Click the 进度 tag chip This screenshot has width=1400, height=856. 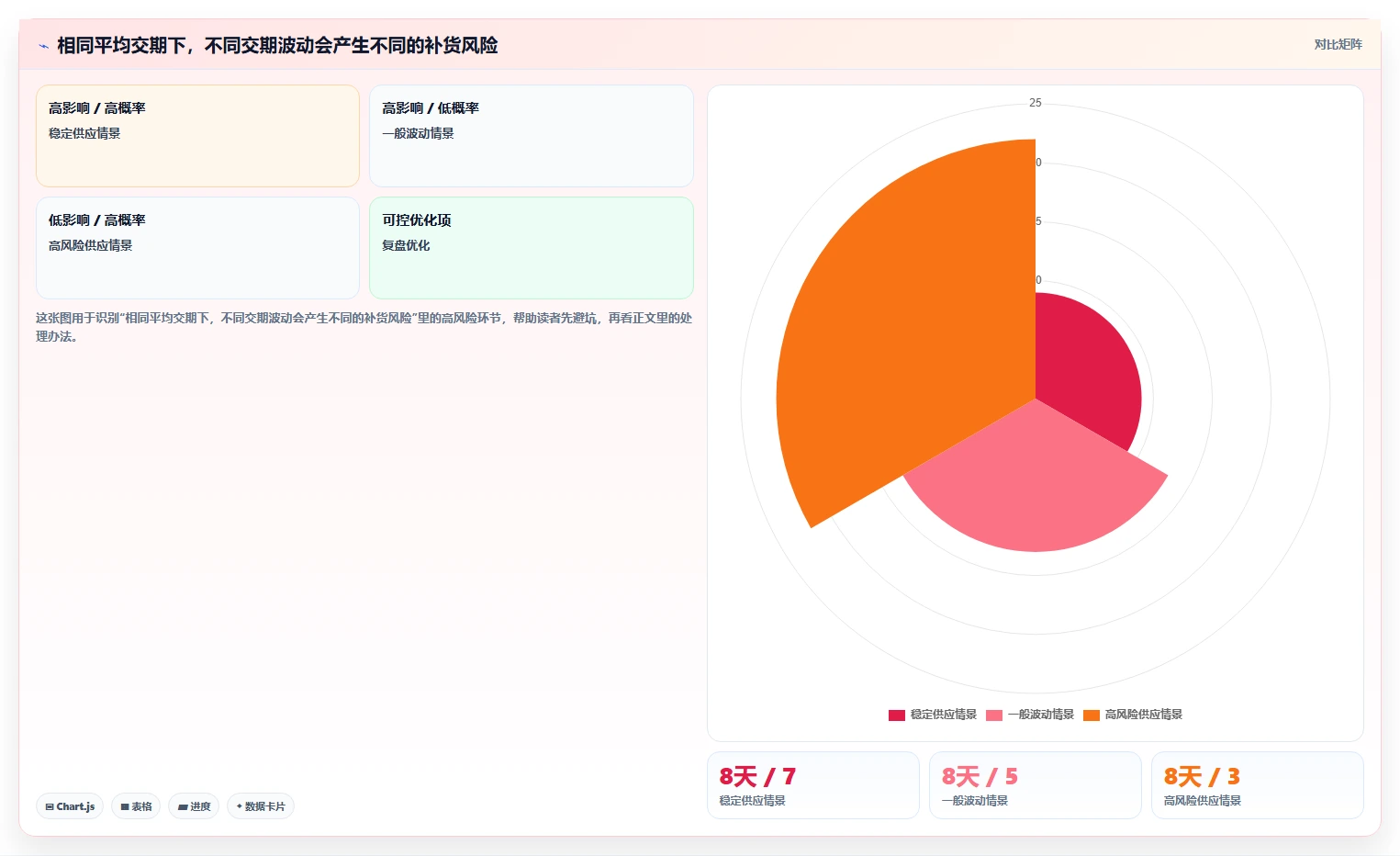pos(194,806)
